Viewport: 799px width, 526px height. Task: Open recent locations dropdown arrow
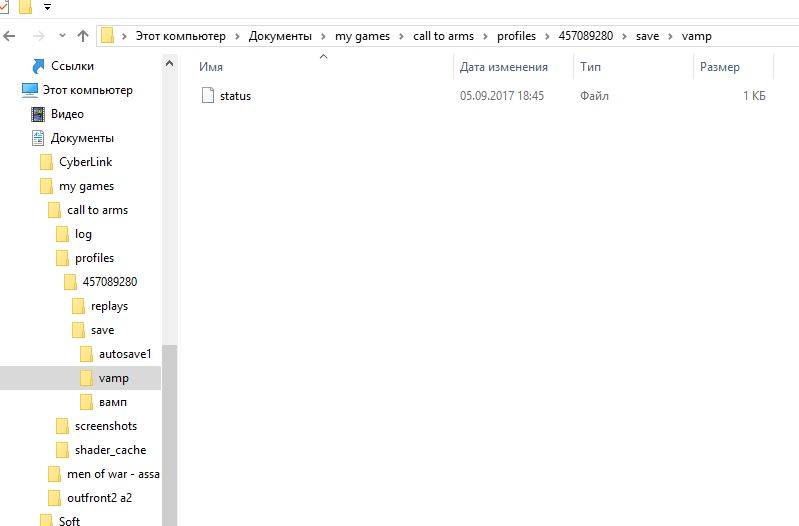pyautogui.click(x=62, y=36)
